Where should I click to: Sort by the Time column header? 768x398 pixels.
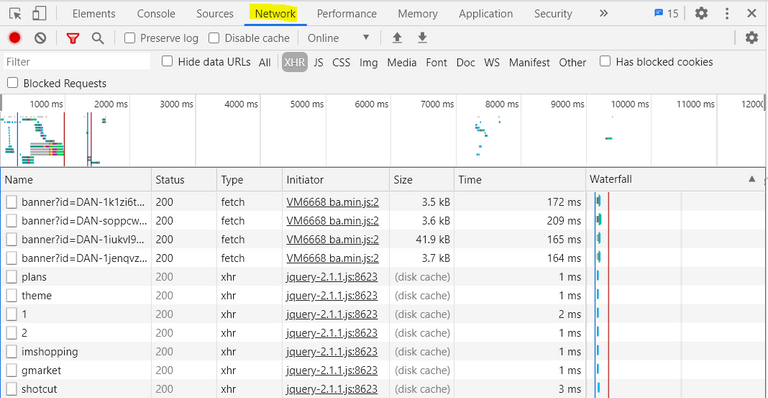pos(520,180)
